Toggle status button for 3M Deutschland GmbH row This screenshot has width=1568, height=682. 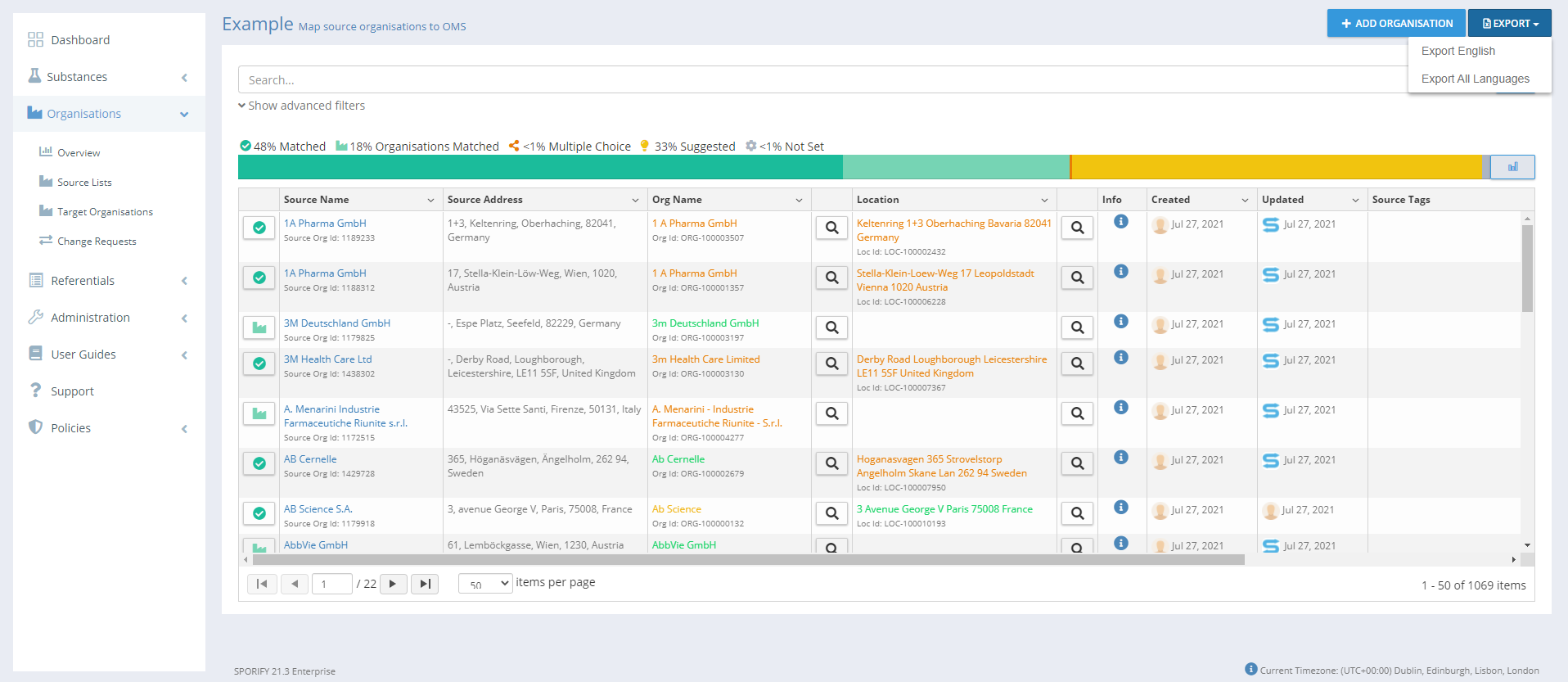coord(259,327)
